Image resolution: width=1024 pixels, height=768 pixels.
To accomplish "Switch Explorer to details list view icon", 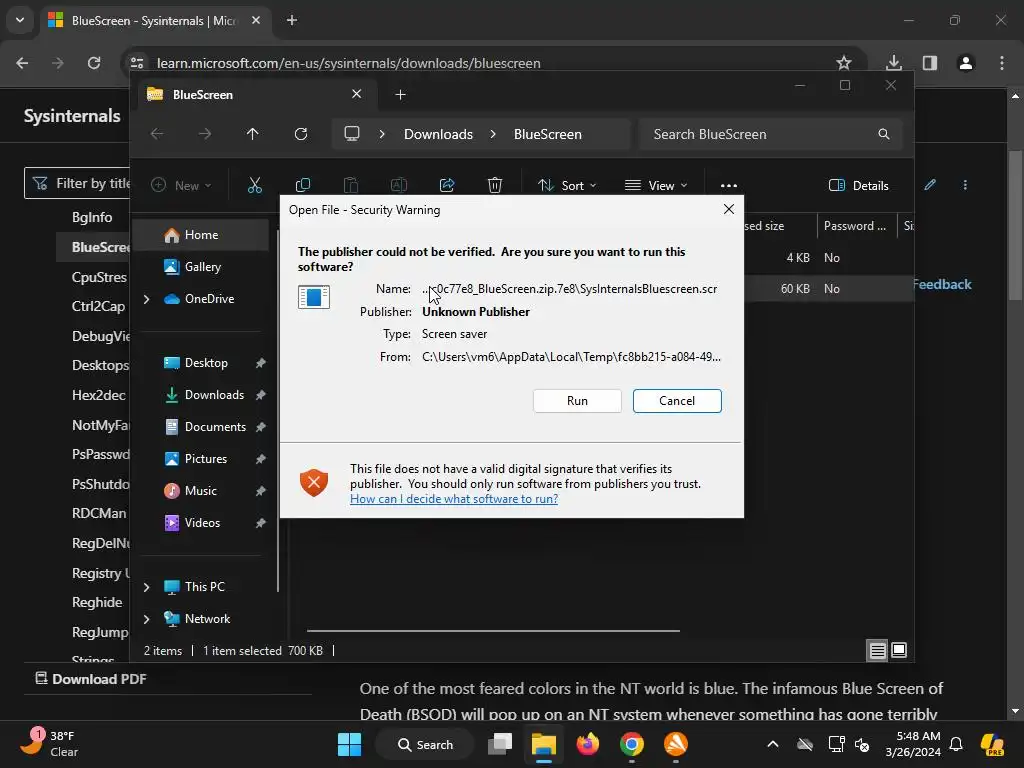I will pos(877,650).
